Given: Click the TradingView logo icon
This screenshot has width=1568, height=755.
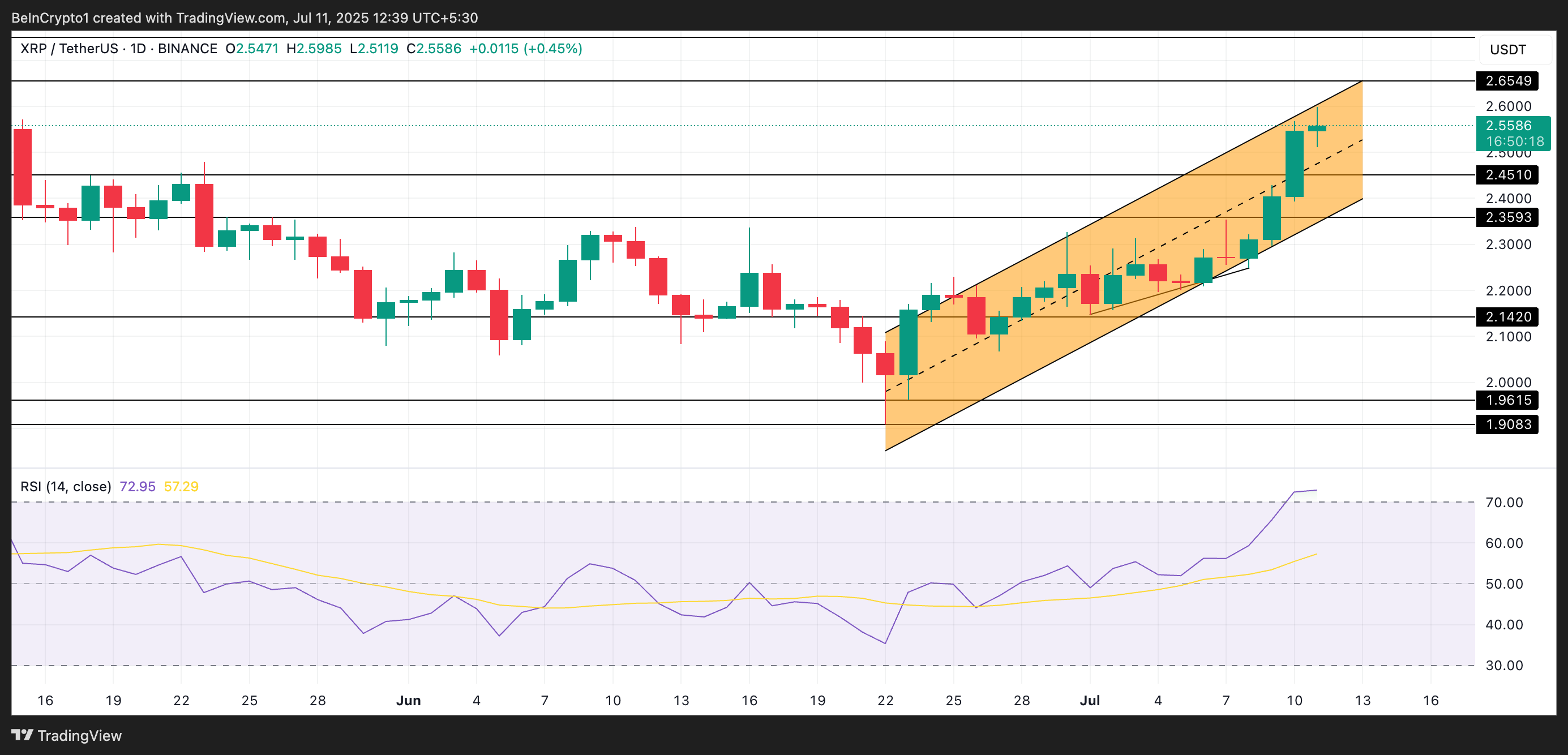Looking at the screenshot, I should pos(23,735).
